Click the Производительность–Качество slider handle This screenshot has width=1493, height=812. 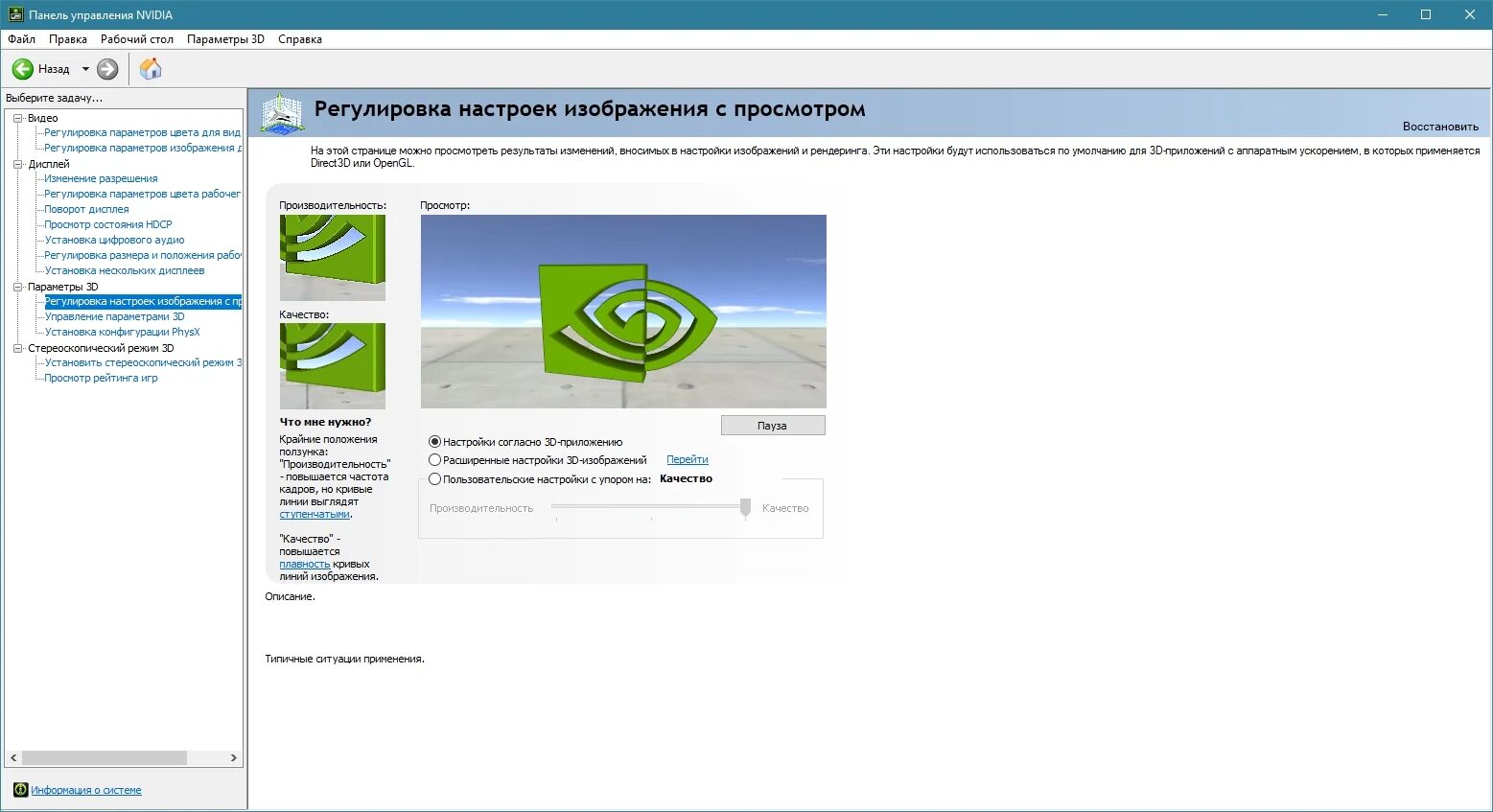click(x=745, y=508)
